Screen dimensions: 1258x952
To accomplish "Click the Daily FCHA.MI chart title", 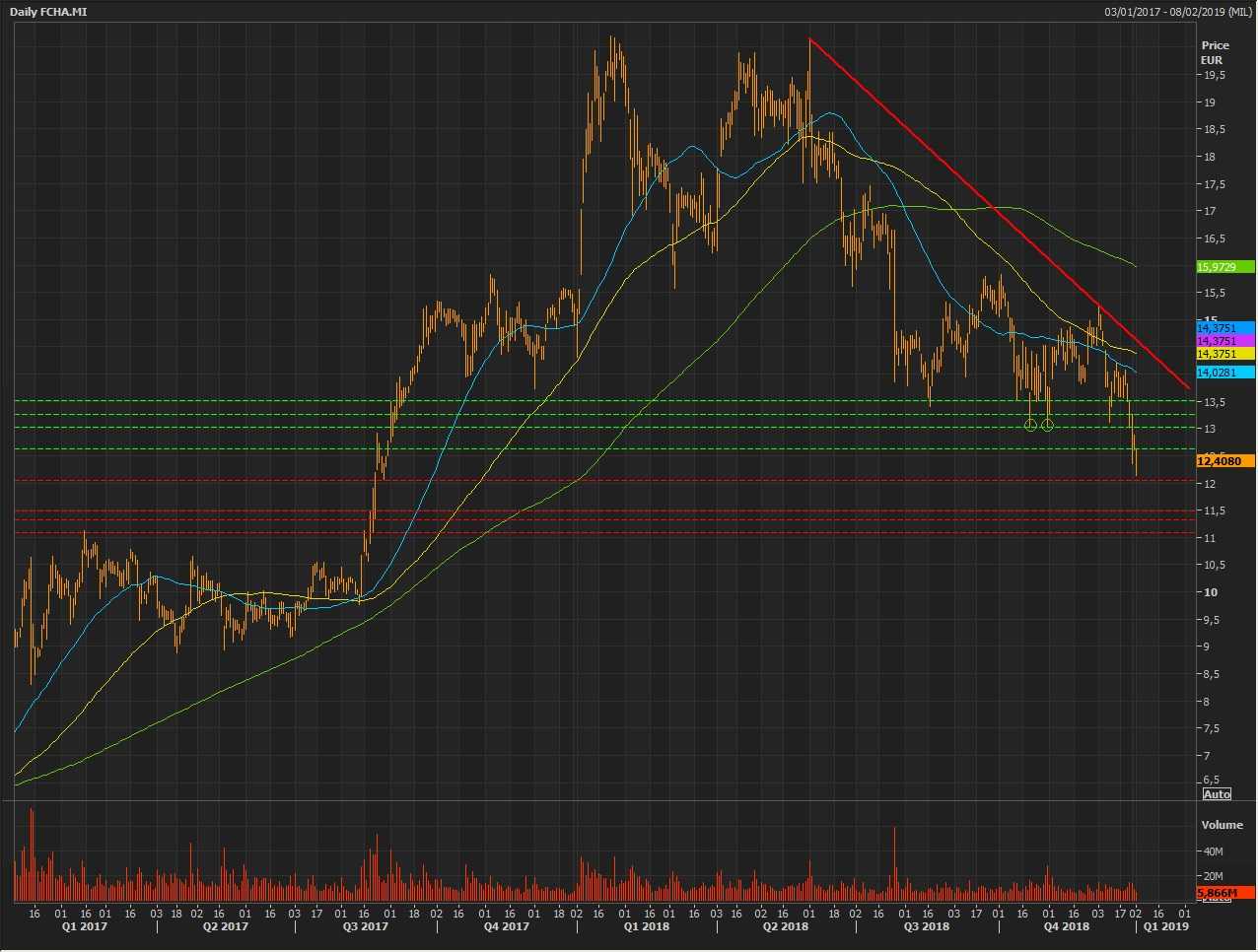I will point(47,12).
